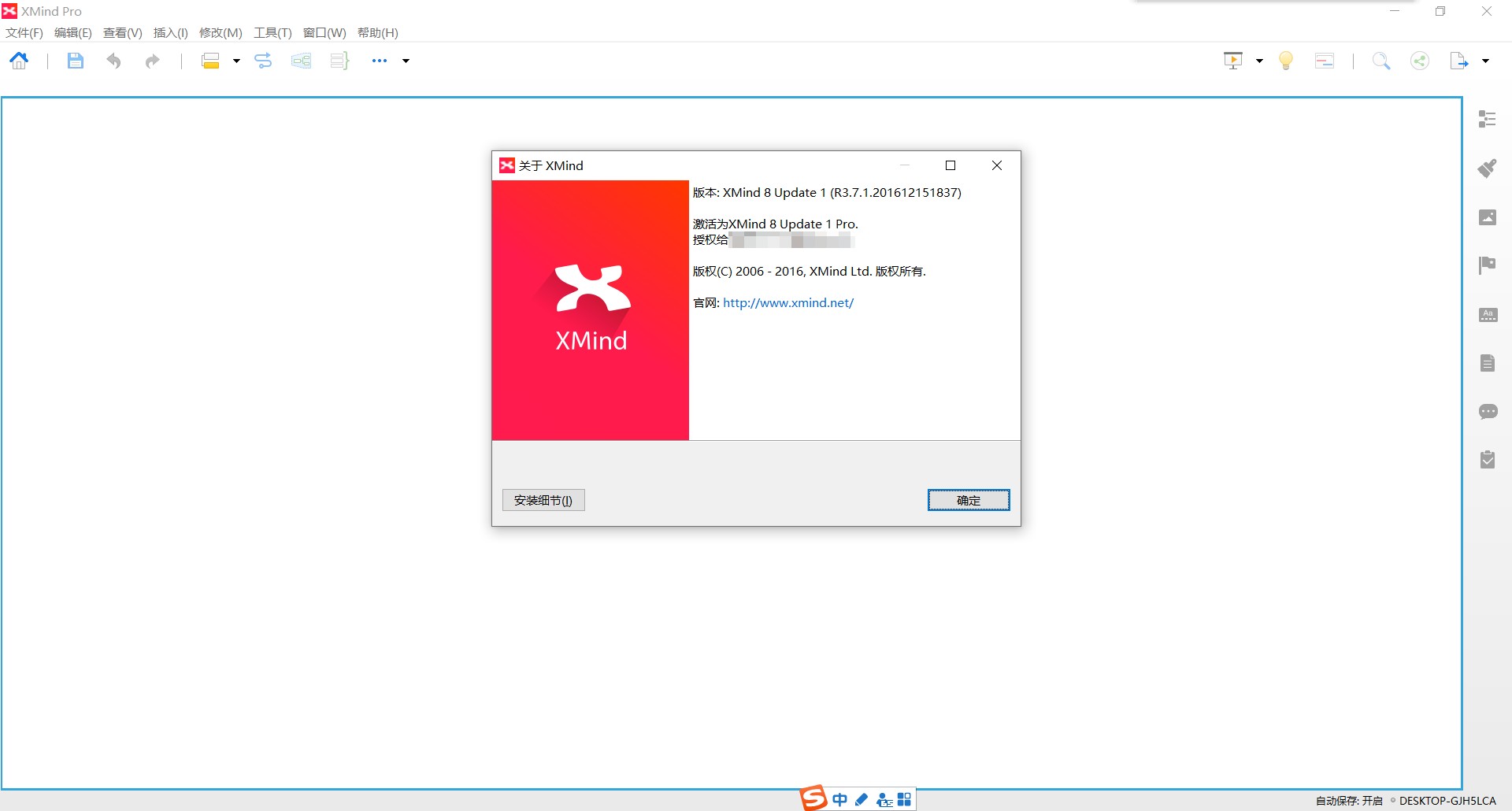Open the Image clip art sidebar panel

(1487, 217)
